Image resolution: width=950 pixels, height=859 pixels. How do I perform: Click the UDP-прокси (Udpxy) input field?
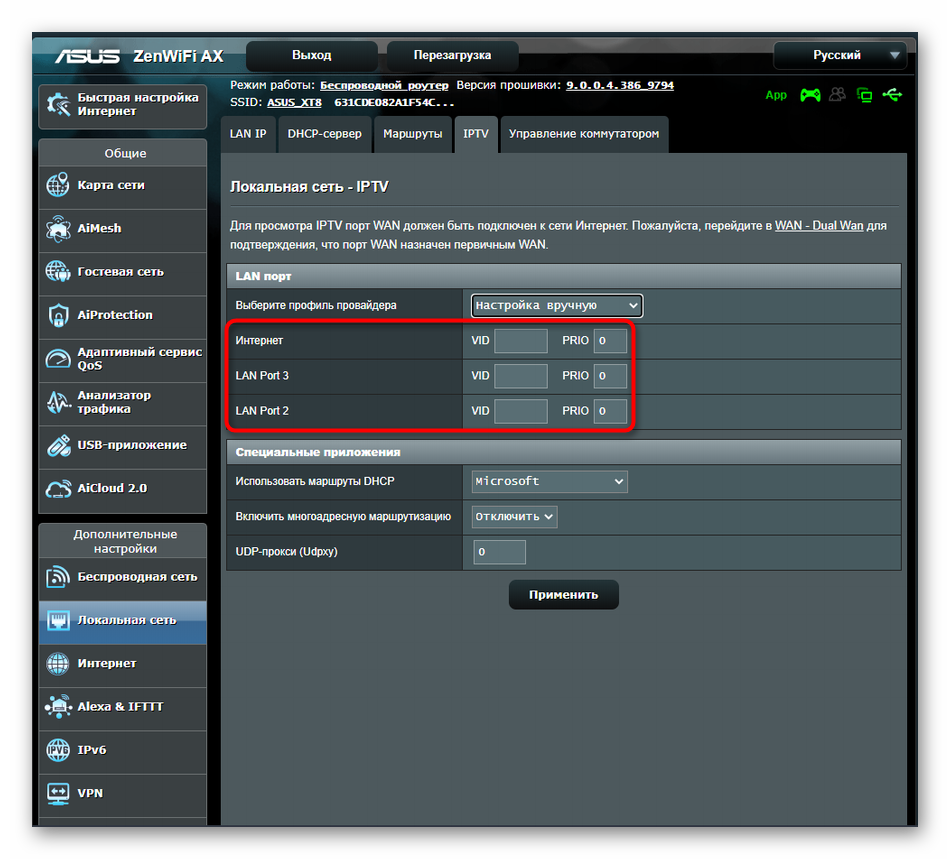tap(499, 552)
